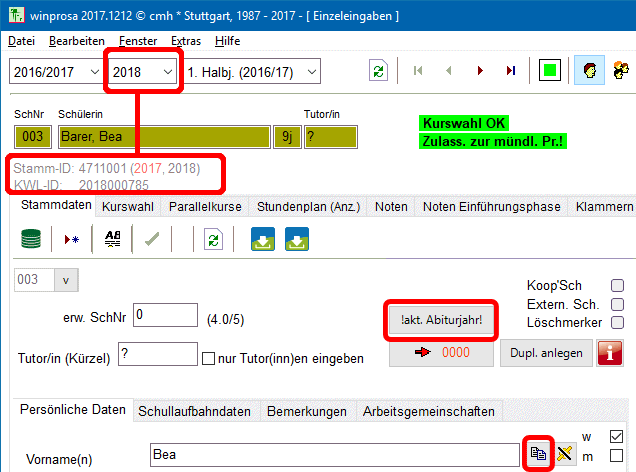The width and height of the screenshot is (636, 472).
Task: Click the red info icon
Action: [610, 353]
